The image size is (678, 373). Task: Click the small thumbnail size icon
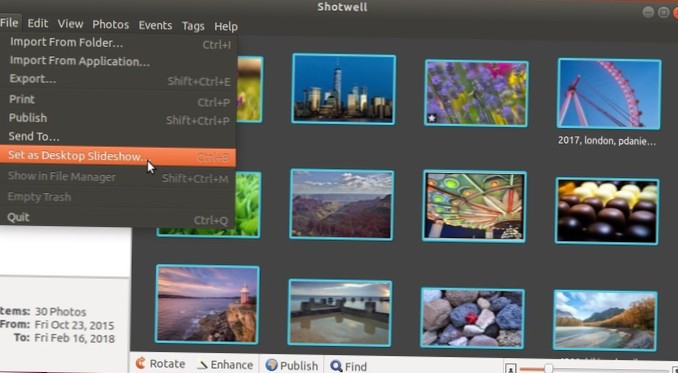pyautogui.click(x=511, y=369)
